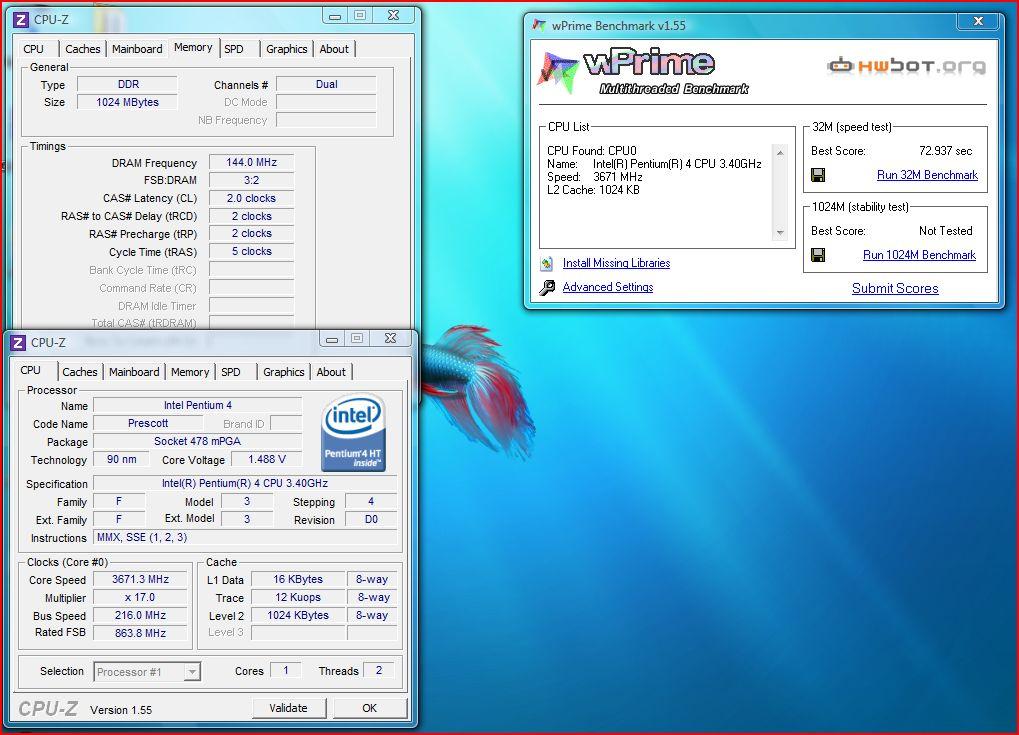Image resolution: width=1019 pixels, height=735 pixels.
Task: Click Threads value 2
Action: [x=379, y=670]
